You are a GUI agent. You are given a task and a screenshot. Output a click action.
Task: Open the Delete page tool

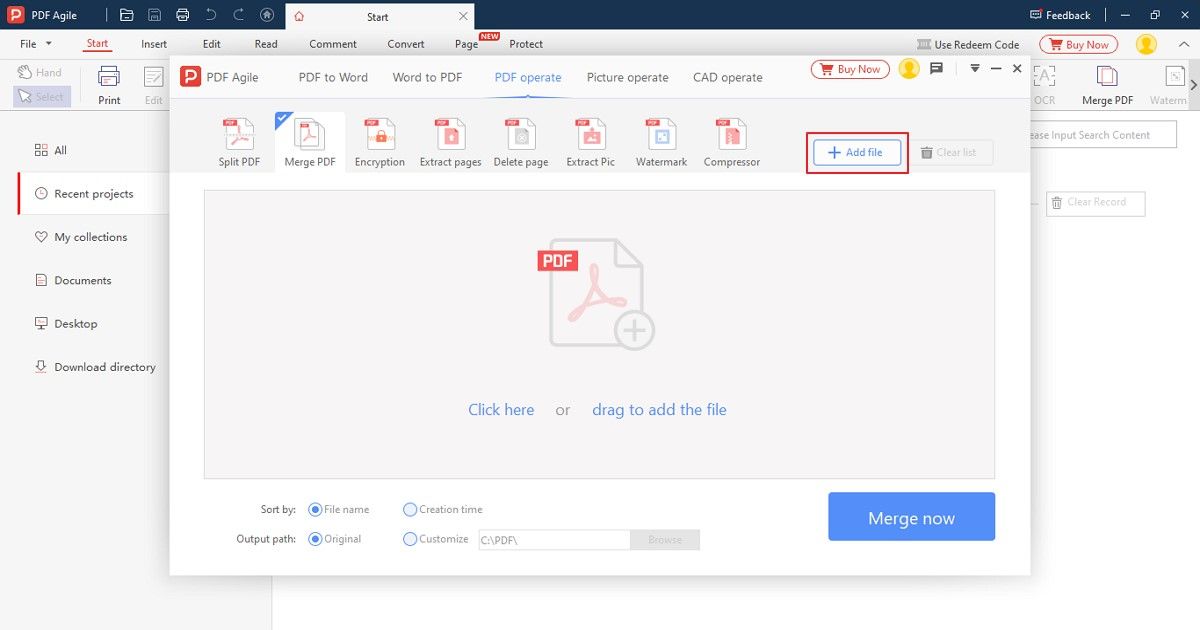pos(521,142)
